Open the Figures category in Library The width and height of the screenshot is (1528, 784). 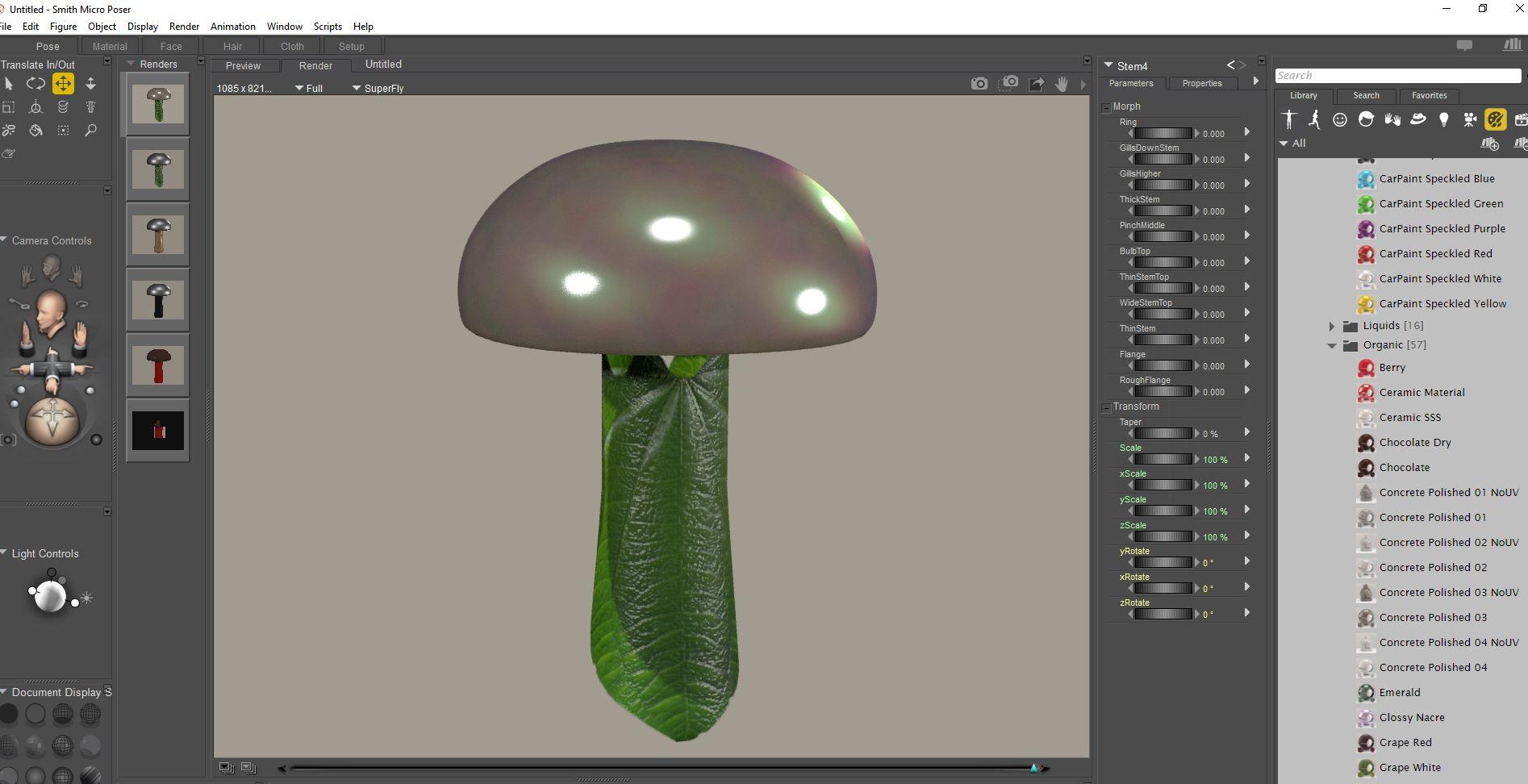tap(1288, 120)
